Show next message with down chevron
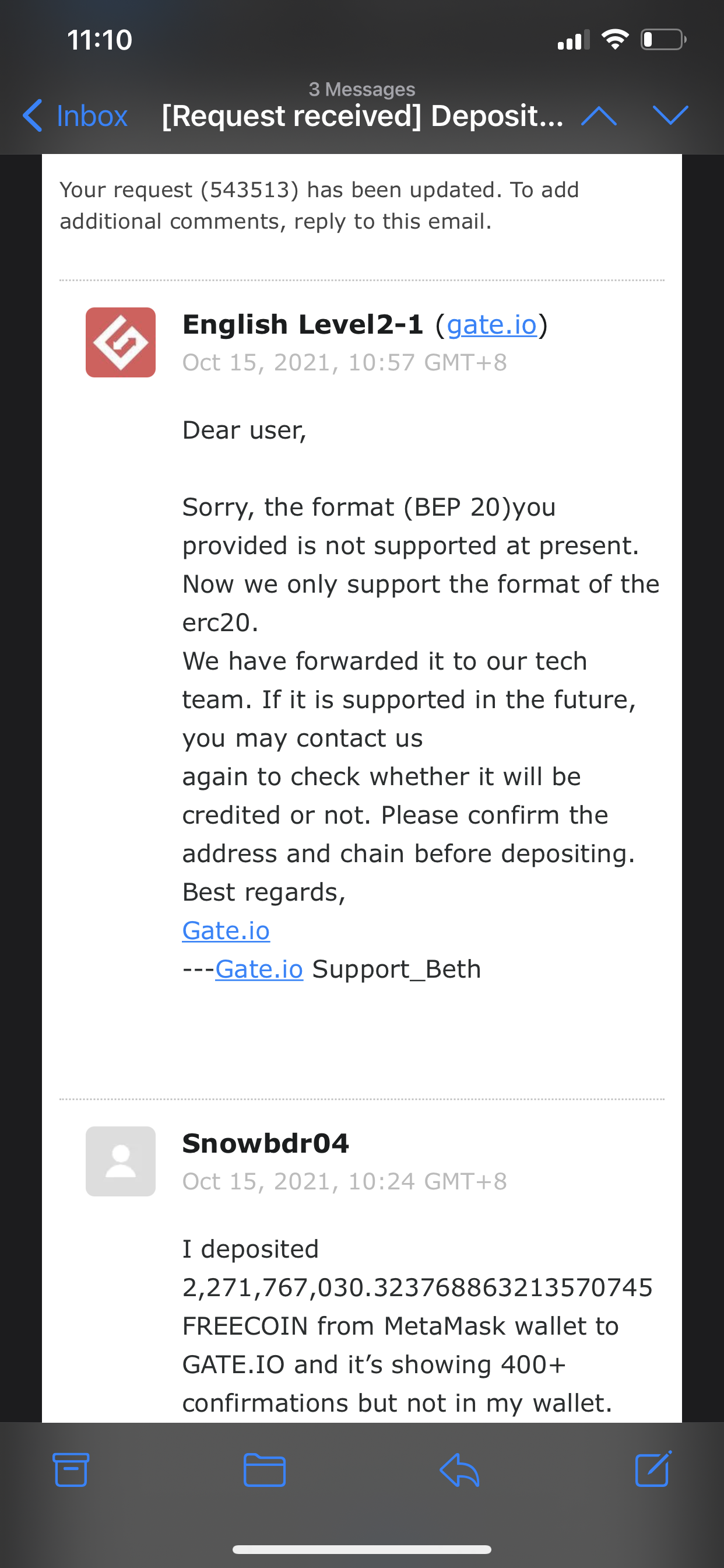This screenshot has width=724, height=1568. click(x=670, y=116)
